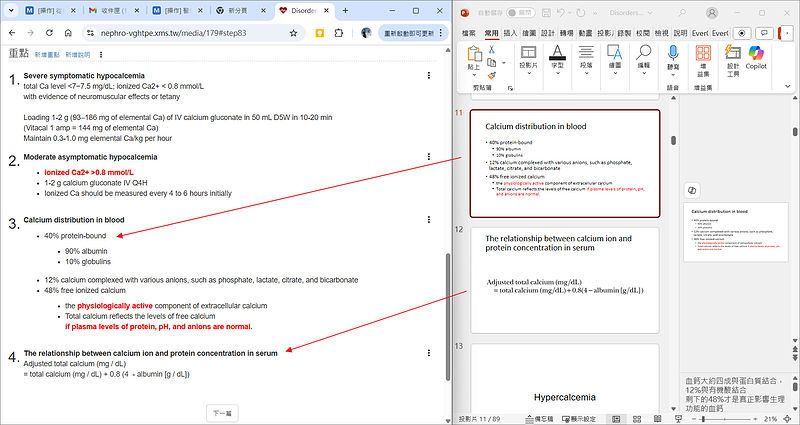Open the Chrome extensions puzzle icon
Viewport: 800px width, 425px height.
pos(341,33)
